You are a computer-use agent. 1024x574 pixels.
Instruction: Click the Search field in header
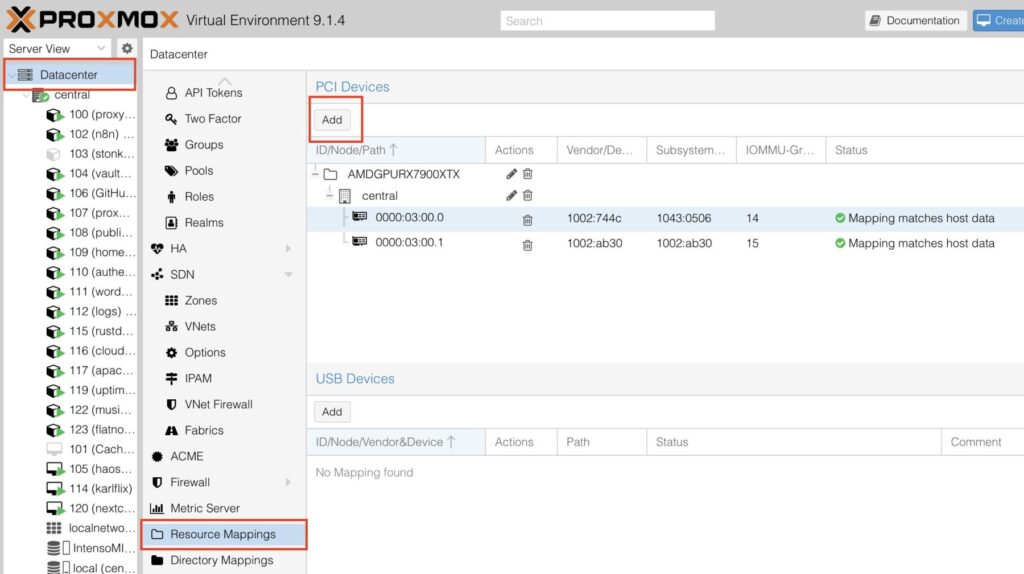607,20
